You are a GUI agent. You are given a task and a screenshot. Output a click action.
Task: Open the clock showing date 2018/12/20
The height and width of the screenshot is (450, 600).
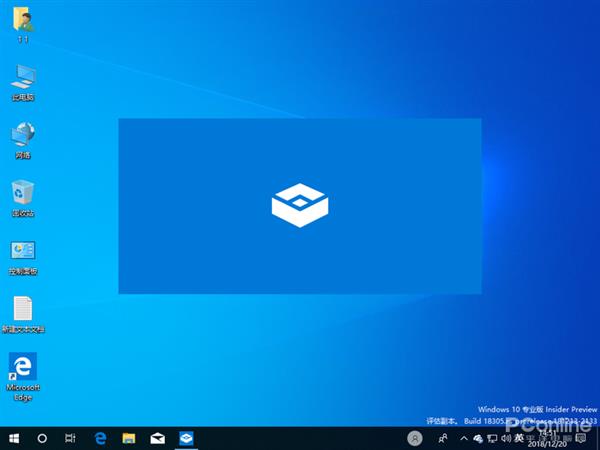(548, 439)
